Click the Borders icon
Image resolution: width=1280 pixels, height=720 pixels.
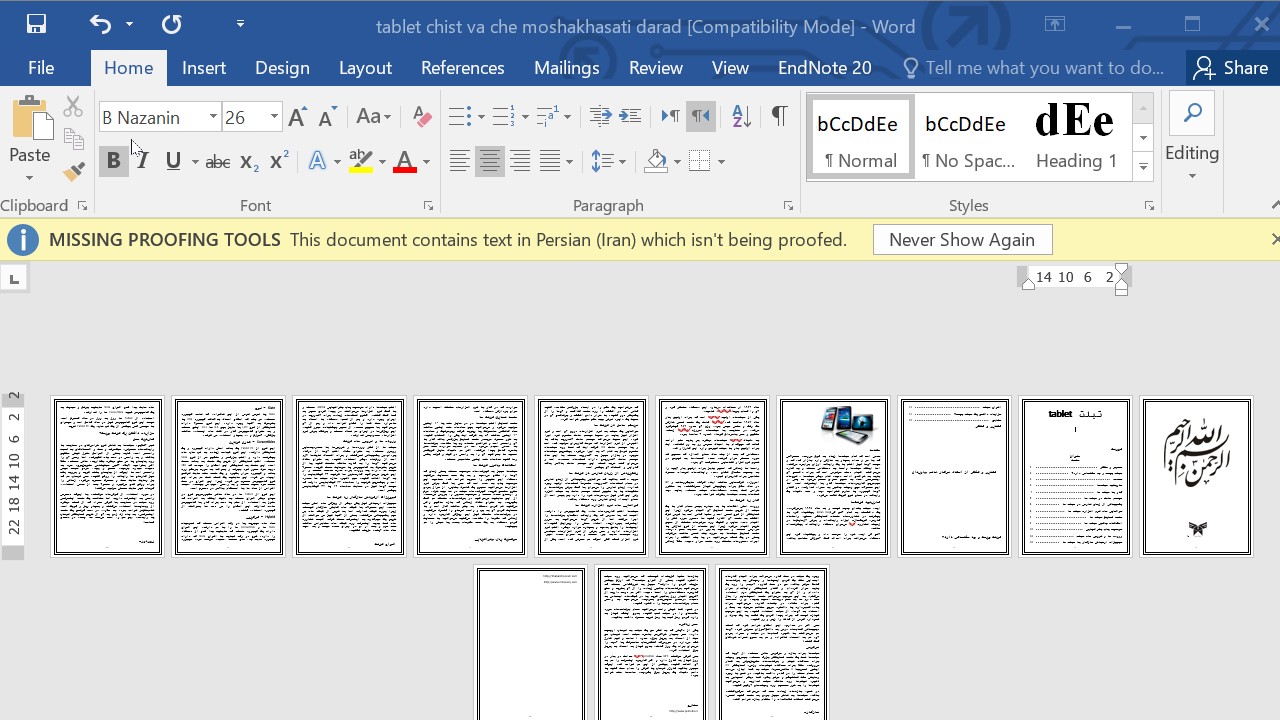700,161
